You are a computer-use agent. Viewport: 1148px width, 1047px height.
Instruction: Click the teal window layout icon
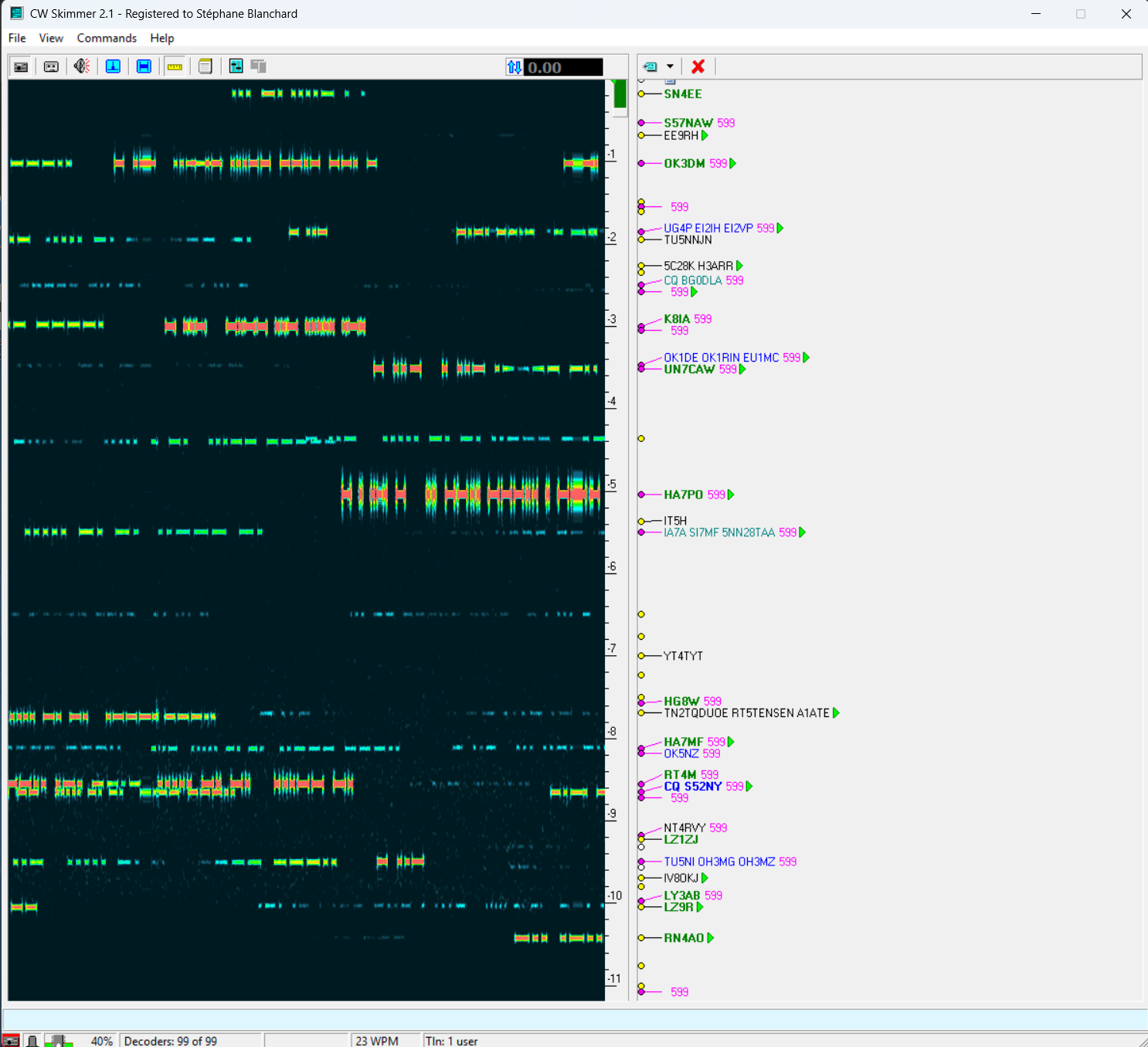click(236, 66)
